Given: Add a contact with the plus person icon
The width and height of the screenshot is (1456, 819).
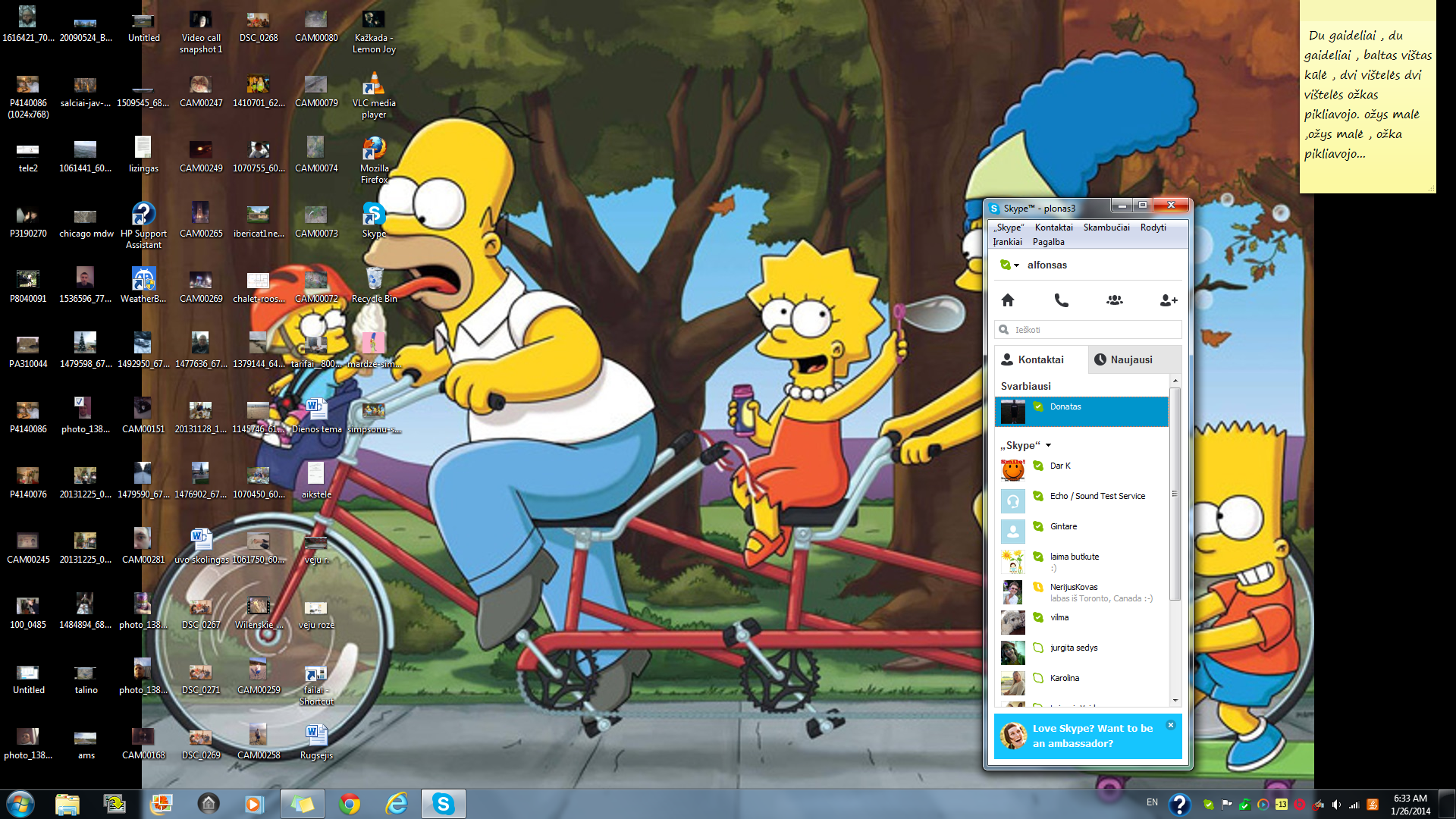Looking at the screenshot, I should coord(1169,300).
